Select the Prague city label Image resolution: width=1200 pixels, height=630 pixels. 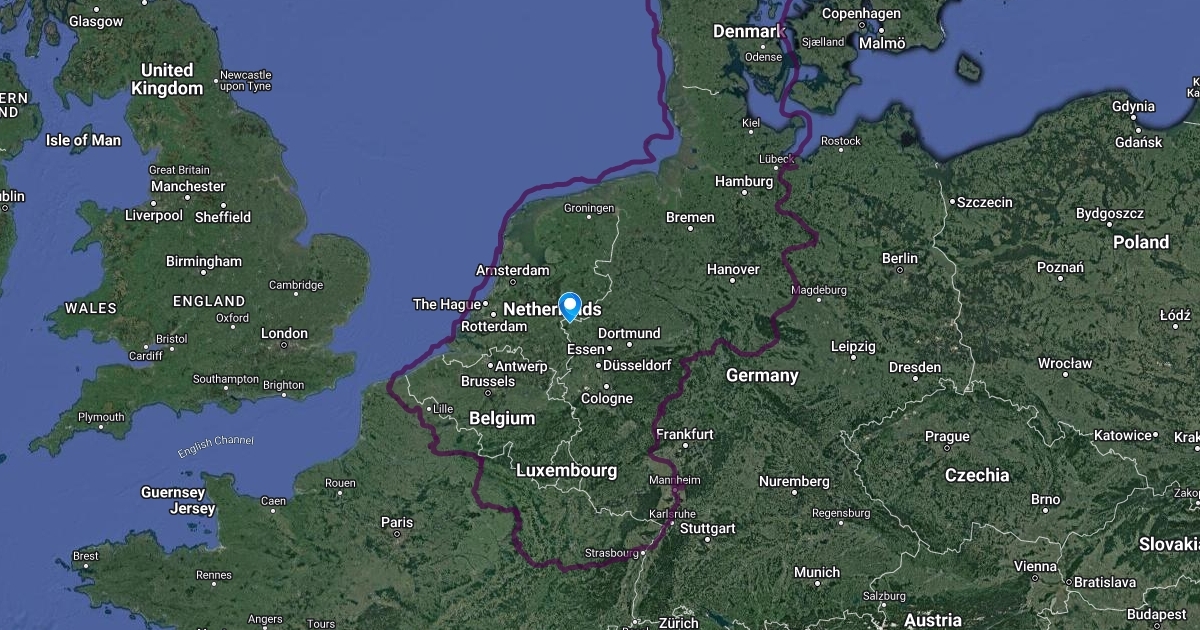coord(947,436)
